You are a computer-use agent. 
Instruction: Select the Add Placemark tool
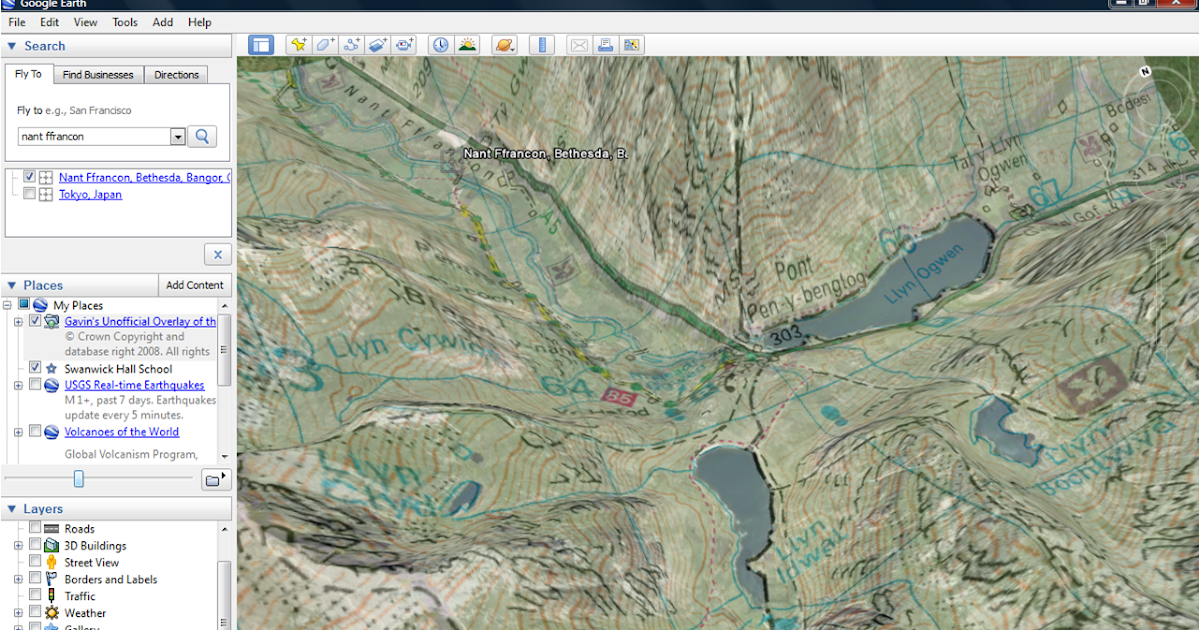(x=300, y=44)
